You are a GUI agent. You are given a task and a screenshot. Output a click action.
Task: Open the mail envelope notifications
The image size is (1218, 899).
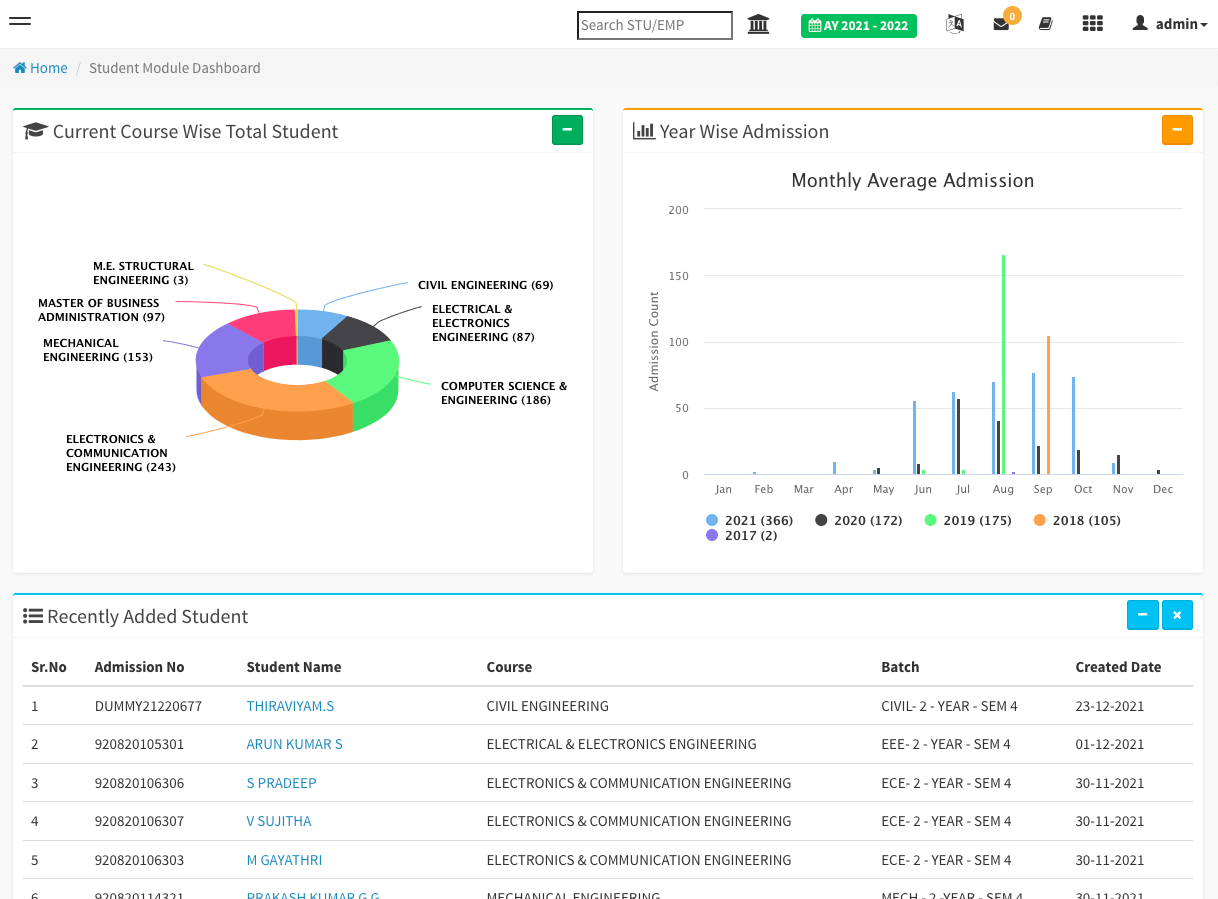coord(1001,24)
